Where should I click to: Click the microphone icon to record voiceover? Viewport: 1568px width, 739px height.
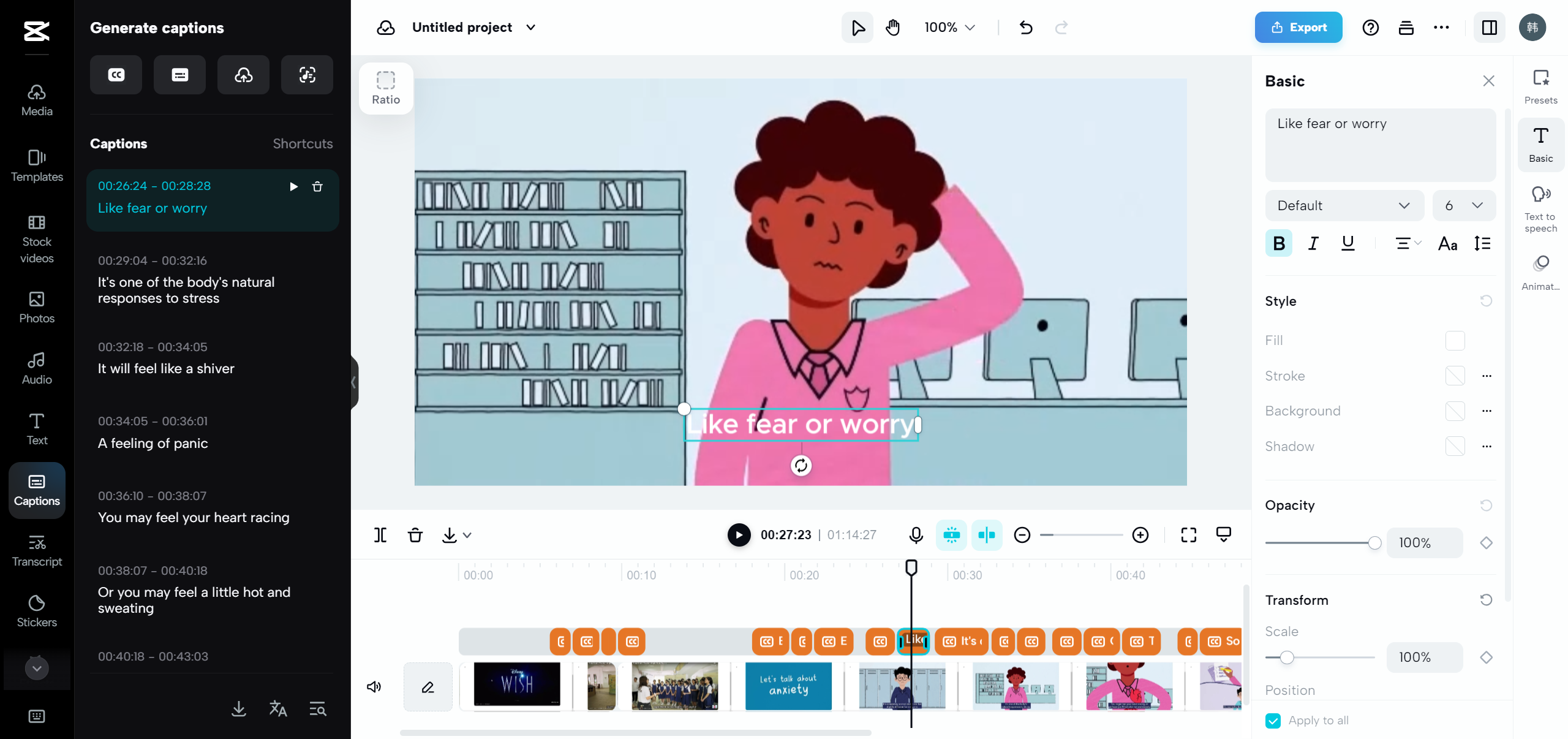pos(915,535)
